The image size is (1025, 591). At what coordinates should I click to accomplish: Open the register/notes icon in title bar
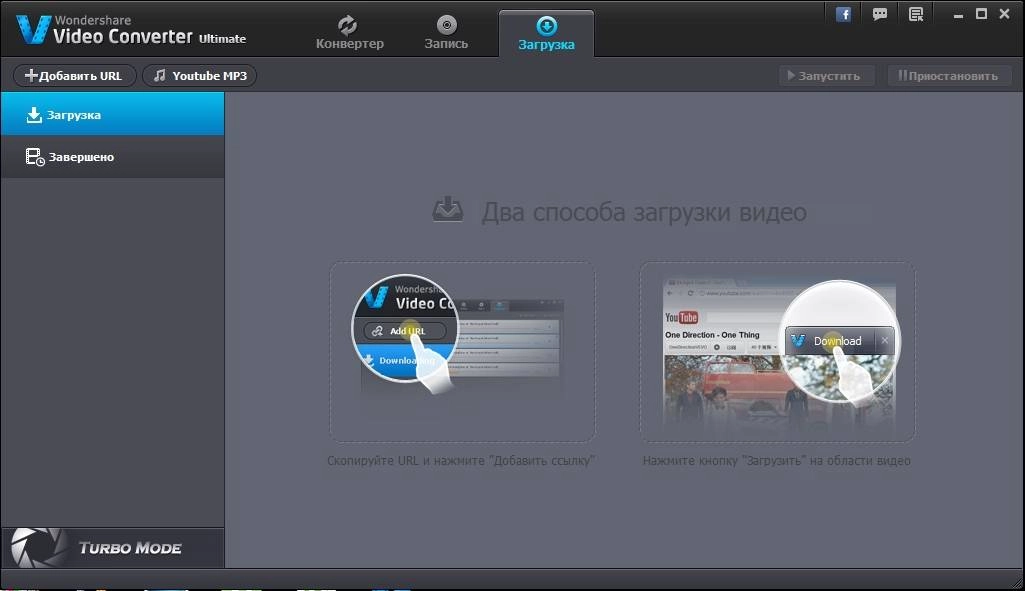pyautogui.click(x=916, y=14)
